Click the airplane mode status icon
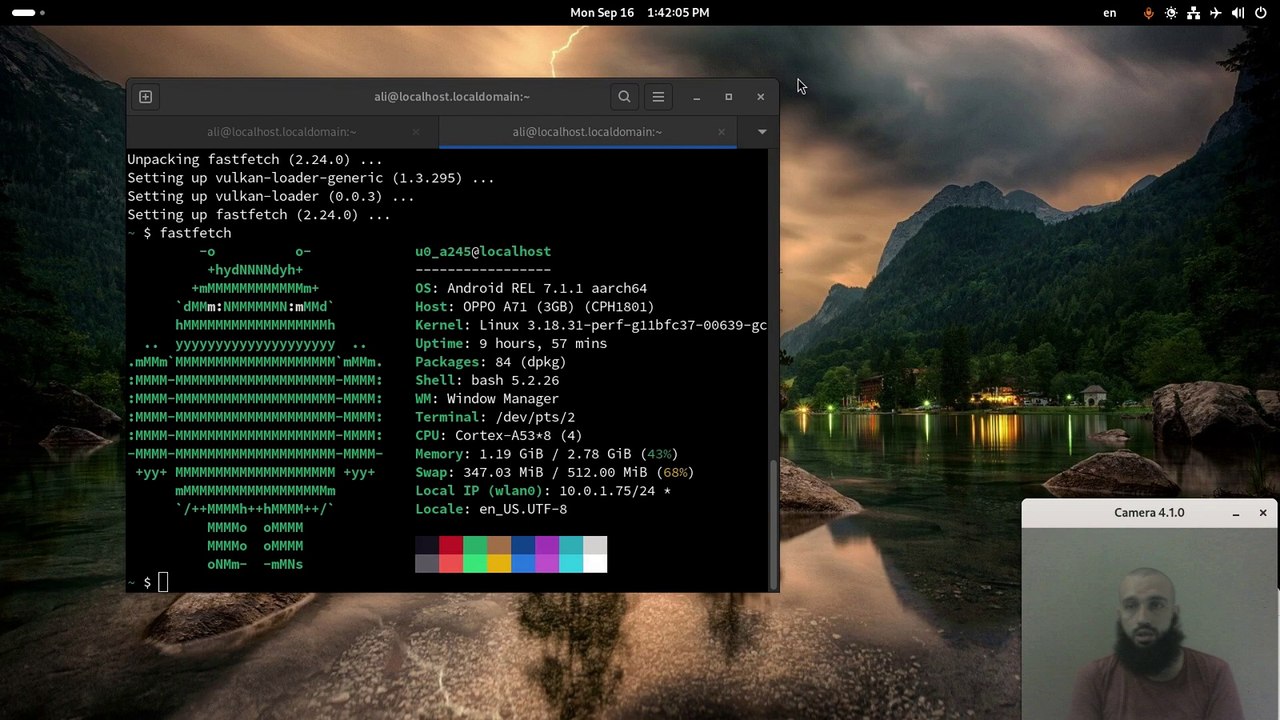Screen dimensions: 1280x720 (1215, 13)
